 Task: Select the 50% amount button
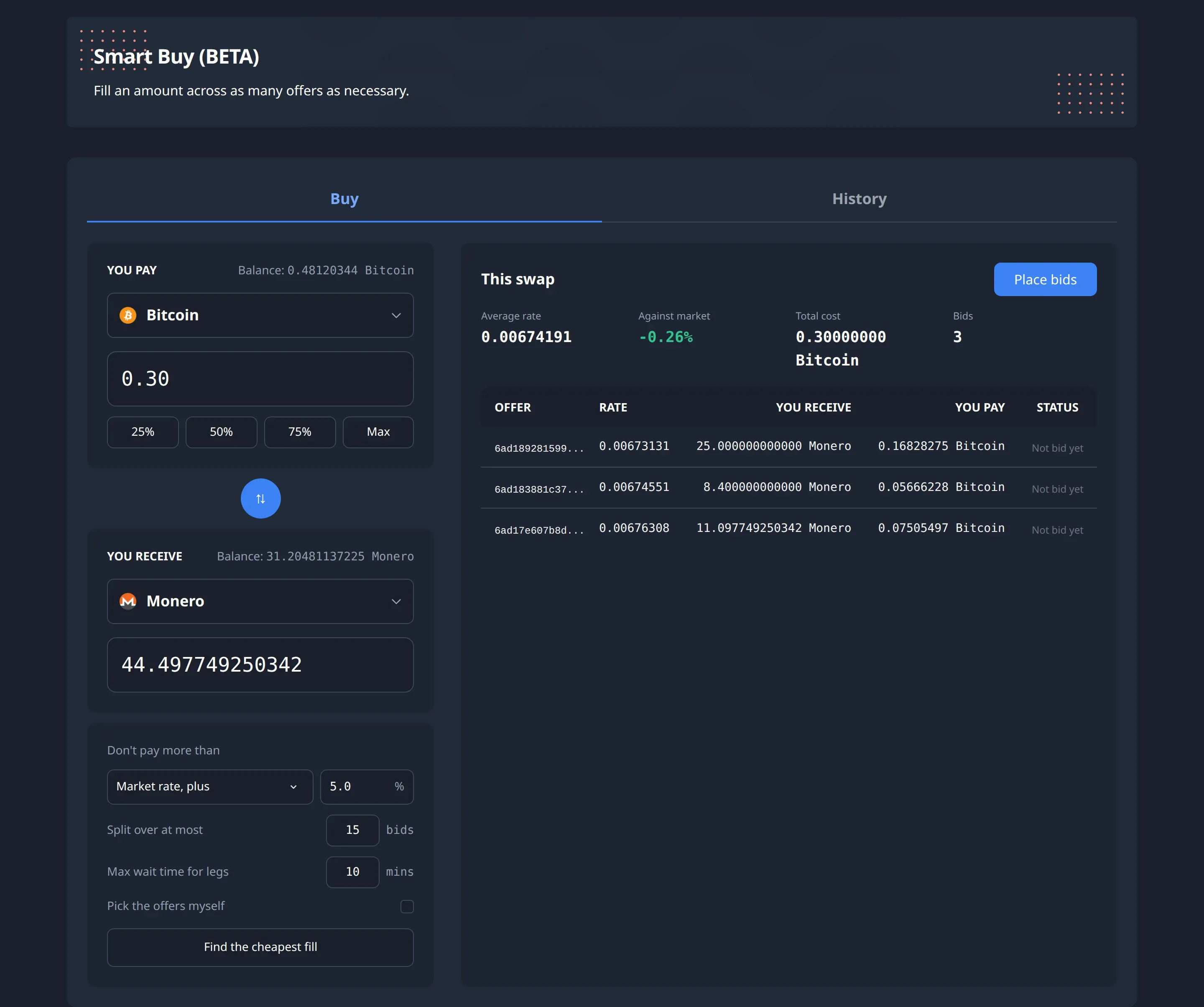[221, 432]
